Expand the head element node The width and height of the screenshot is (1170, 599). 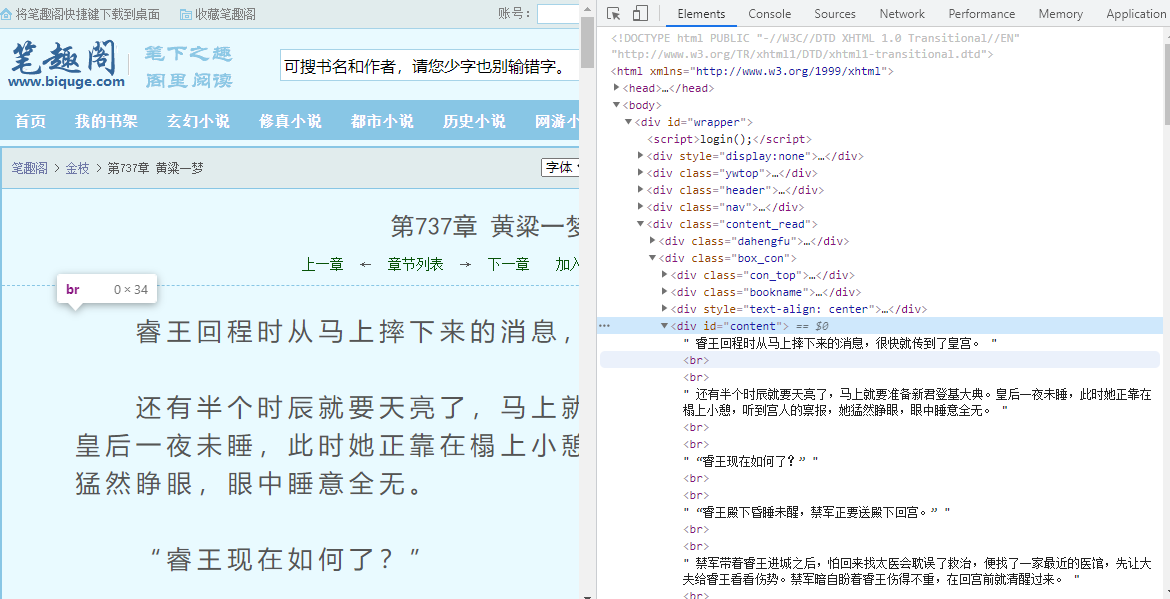[616, 88]
